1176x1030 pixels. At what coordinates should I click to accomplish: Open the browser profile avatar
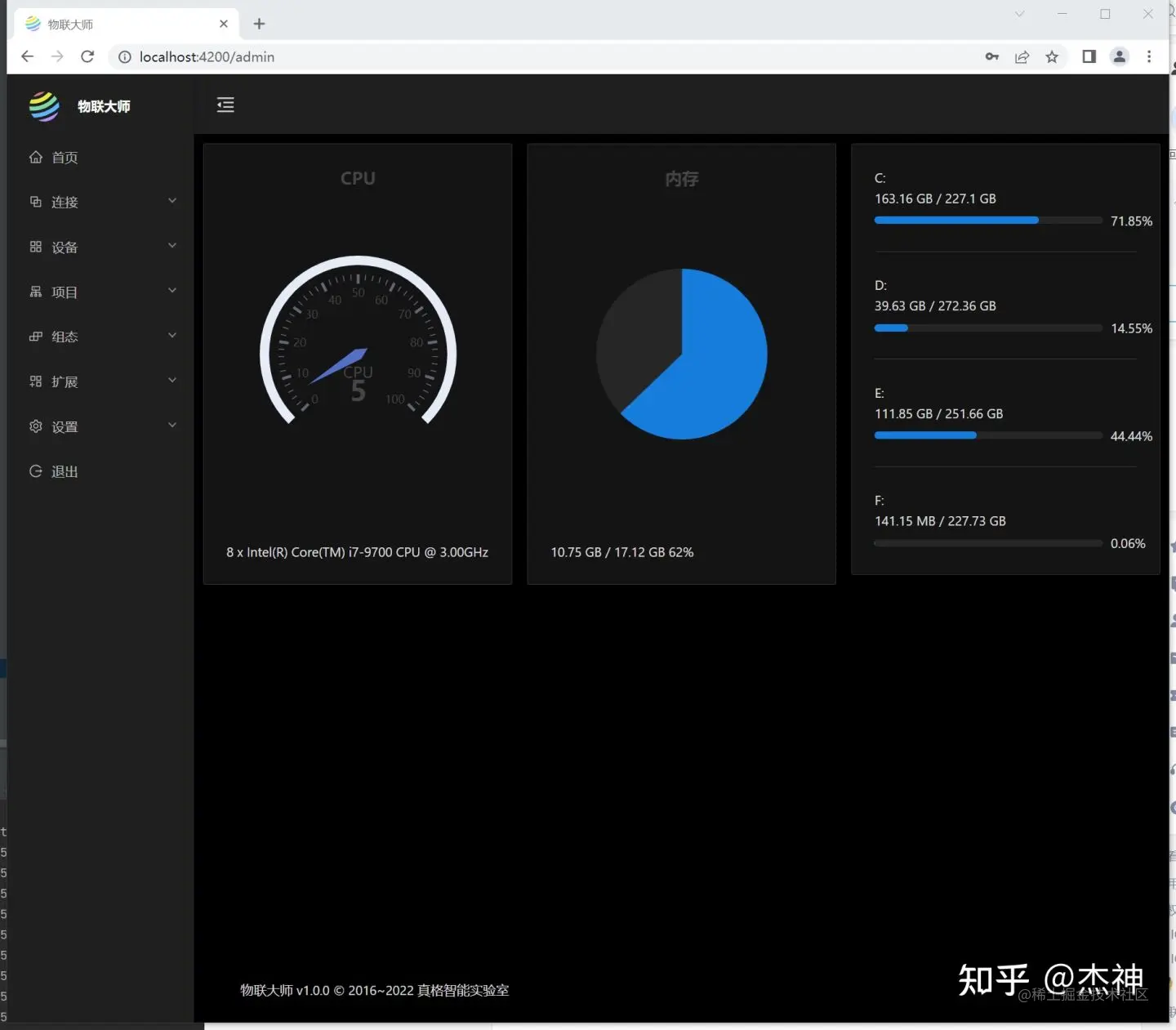[1120, 56]
